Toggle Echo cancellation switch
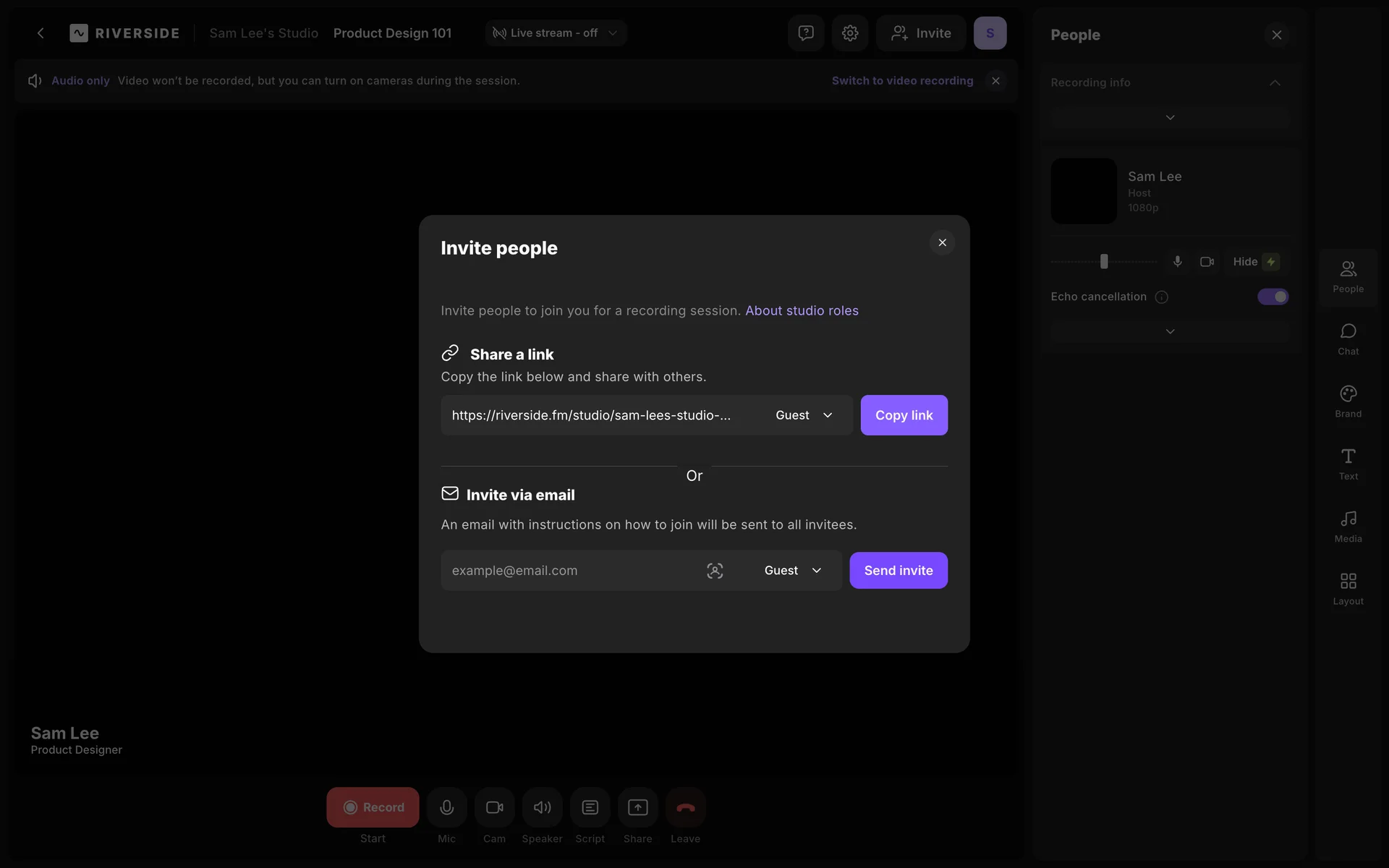1389x868 pixels. coord(1273,297)
